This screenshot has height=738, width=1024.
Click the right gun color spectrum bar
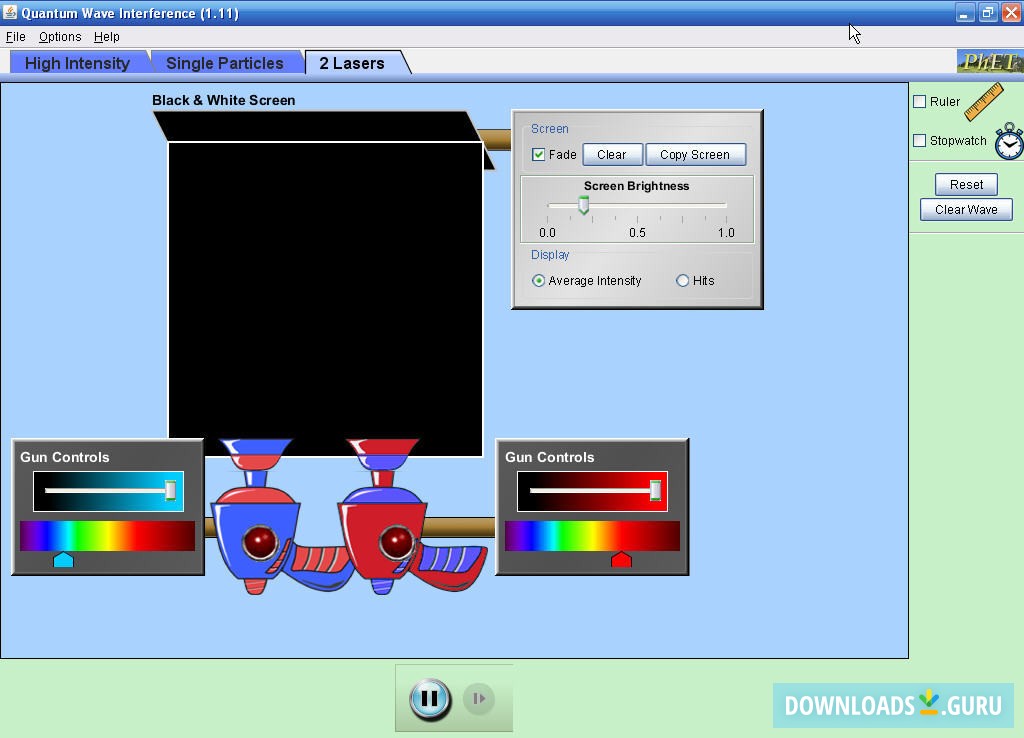click(x=592, y=536)
